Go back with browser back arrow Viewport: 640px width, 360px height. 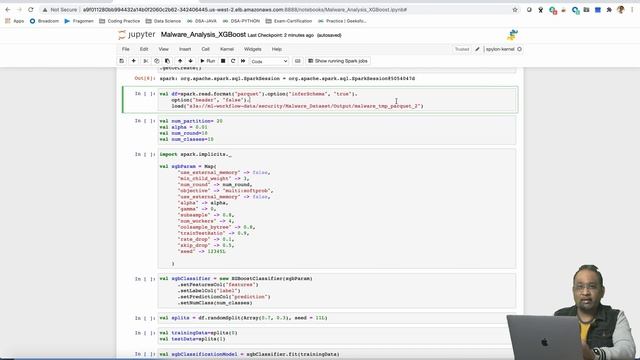point(8,9)
